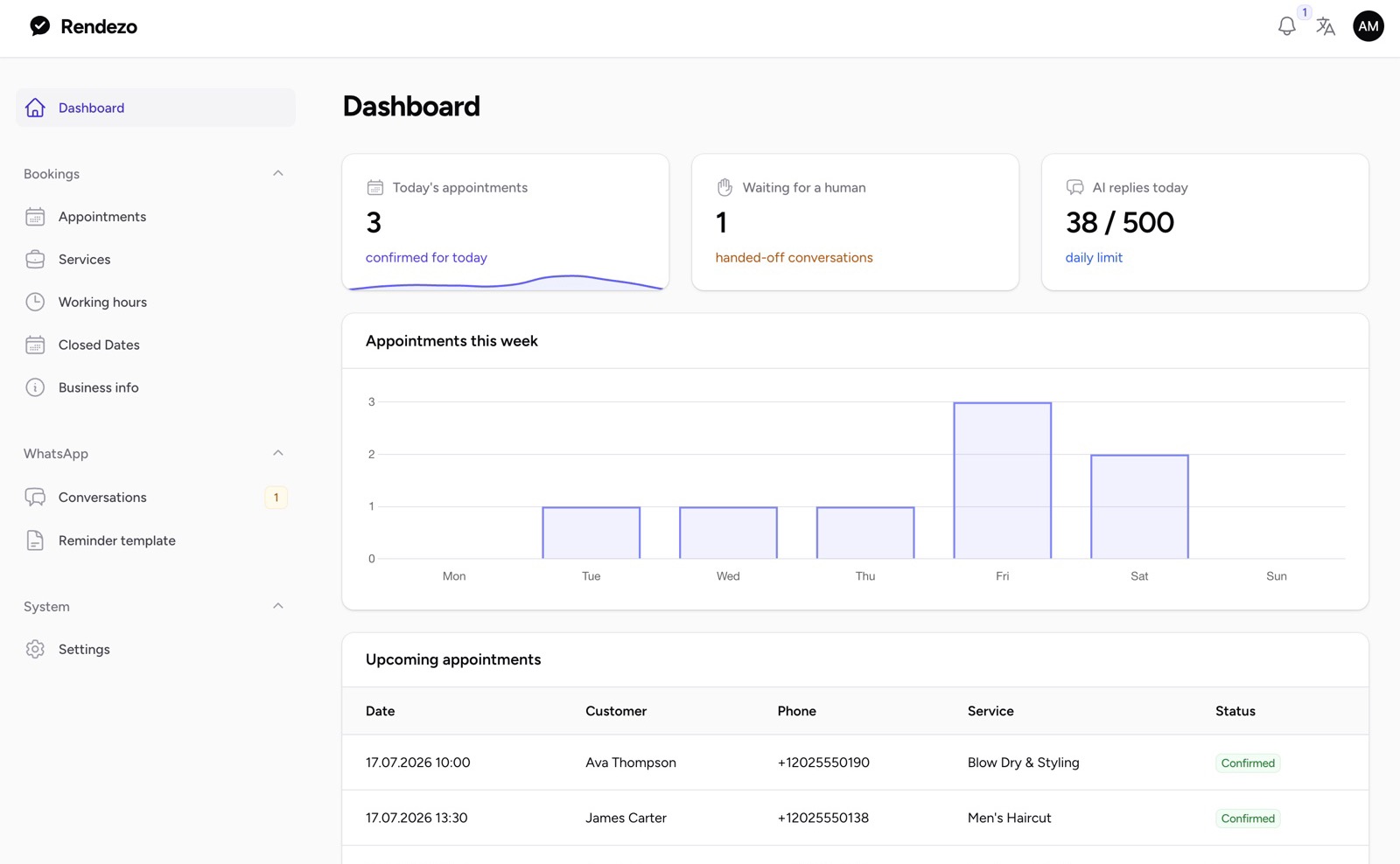Click the 'Upcoming appointments' heading
1400x864 pixels.
453,659
